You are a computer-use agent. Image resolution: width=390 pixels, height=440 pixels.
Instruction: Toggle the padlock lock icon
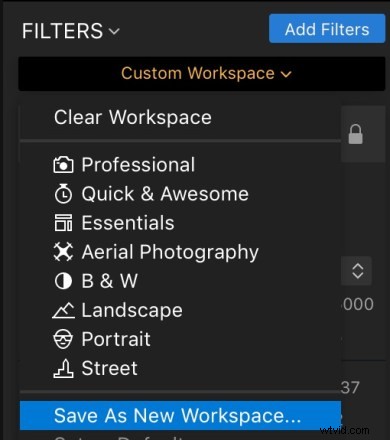click(356, 134)
